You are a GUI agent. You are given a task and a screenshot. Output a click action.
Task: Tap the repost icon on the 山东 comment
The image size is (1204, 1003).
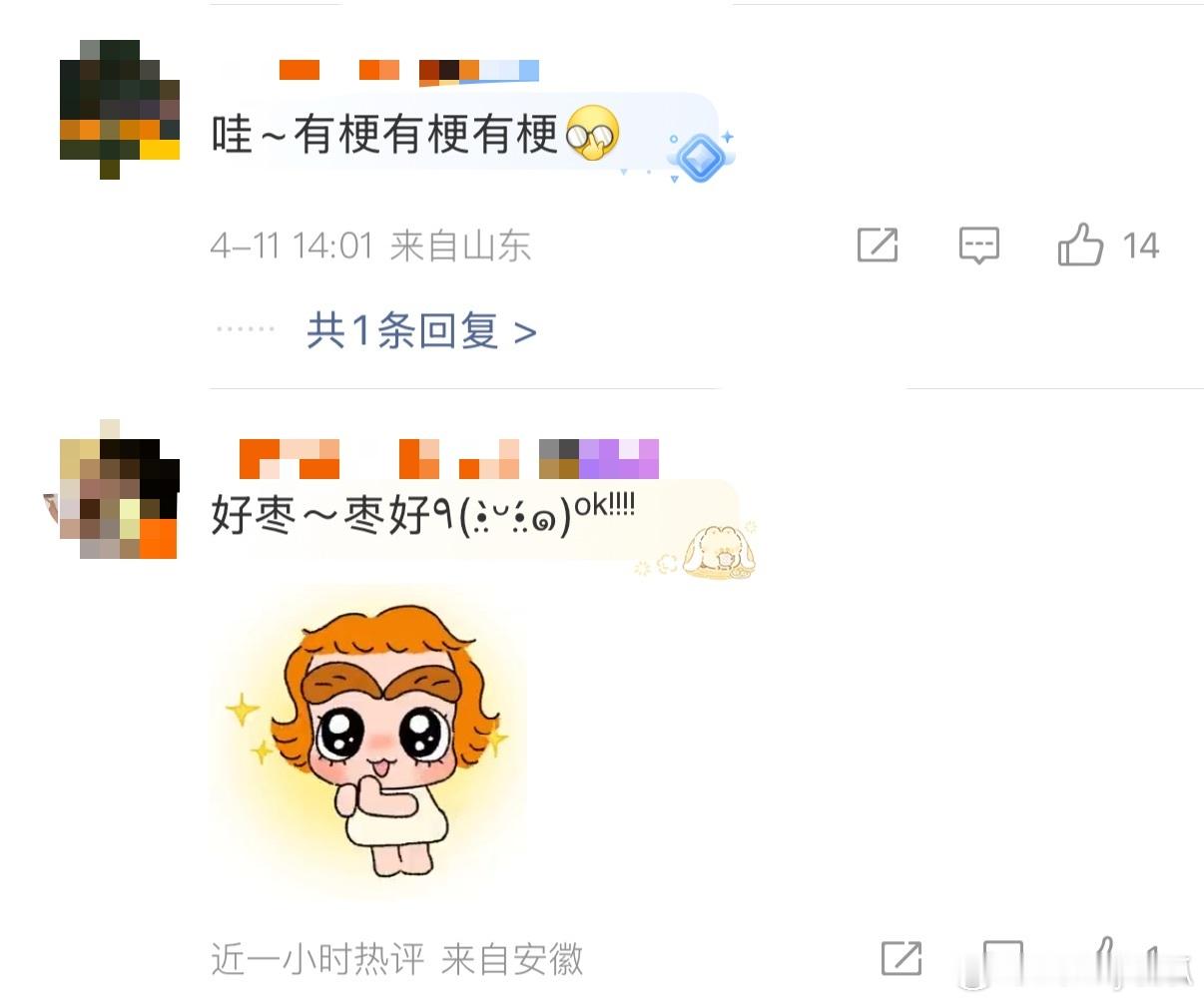pos(878,246)
